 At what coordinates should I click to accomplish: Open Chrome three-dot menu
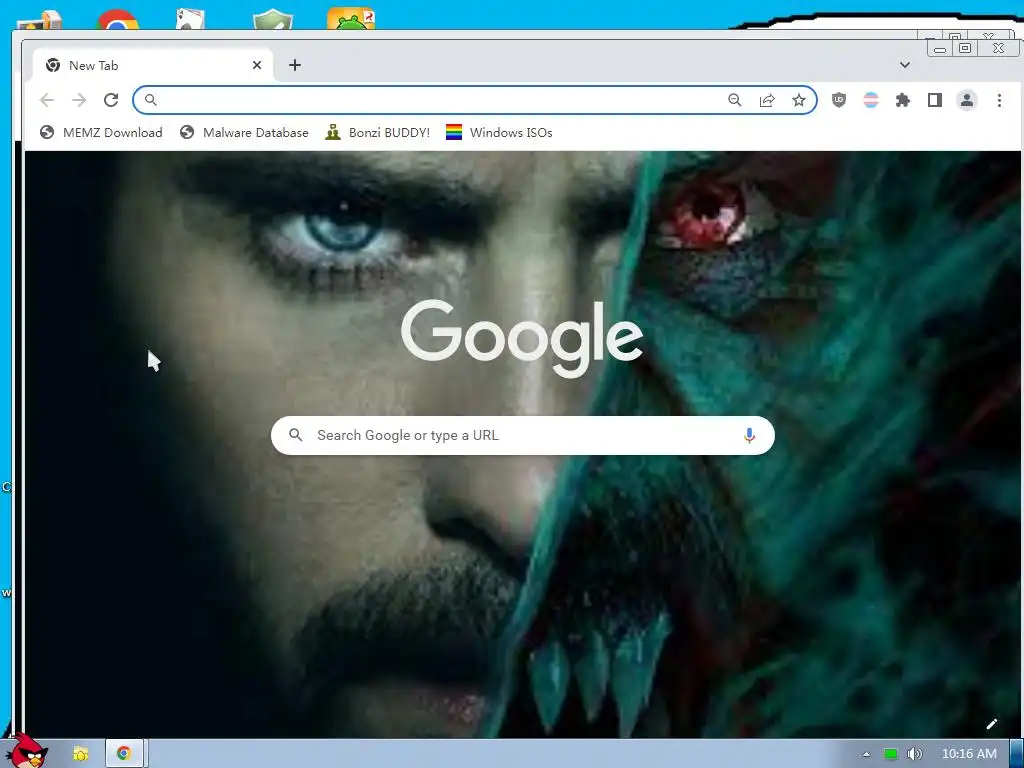click(x=999, y=100)
